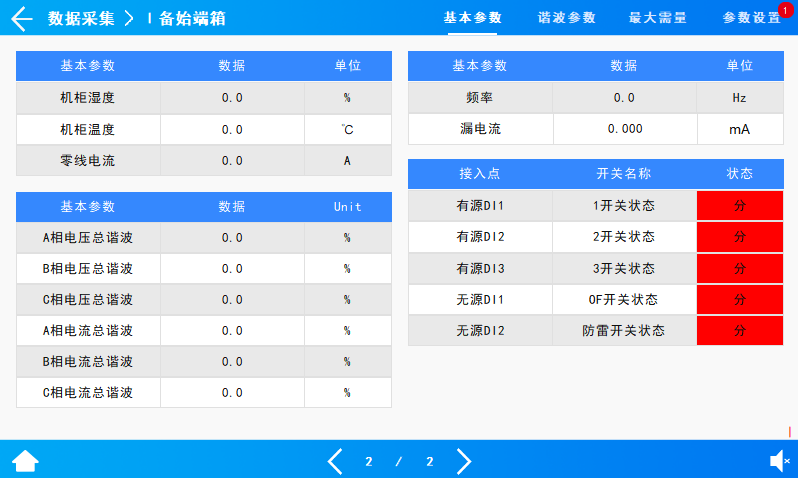Image resolution: width=798 pixels, height=478 pixels.
Task: Select the 基本参数 tab
Action: [473, 18]
